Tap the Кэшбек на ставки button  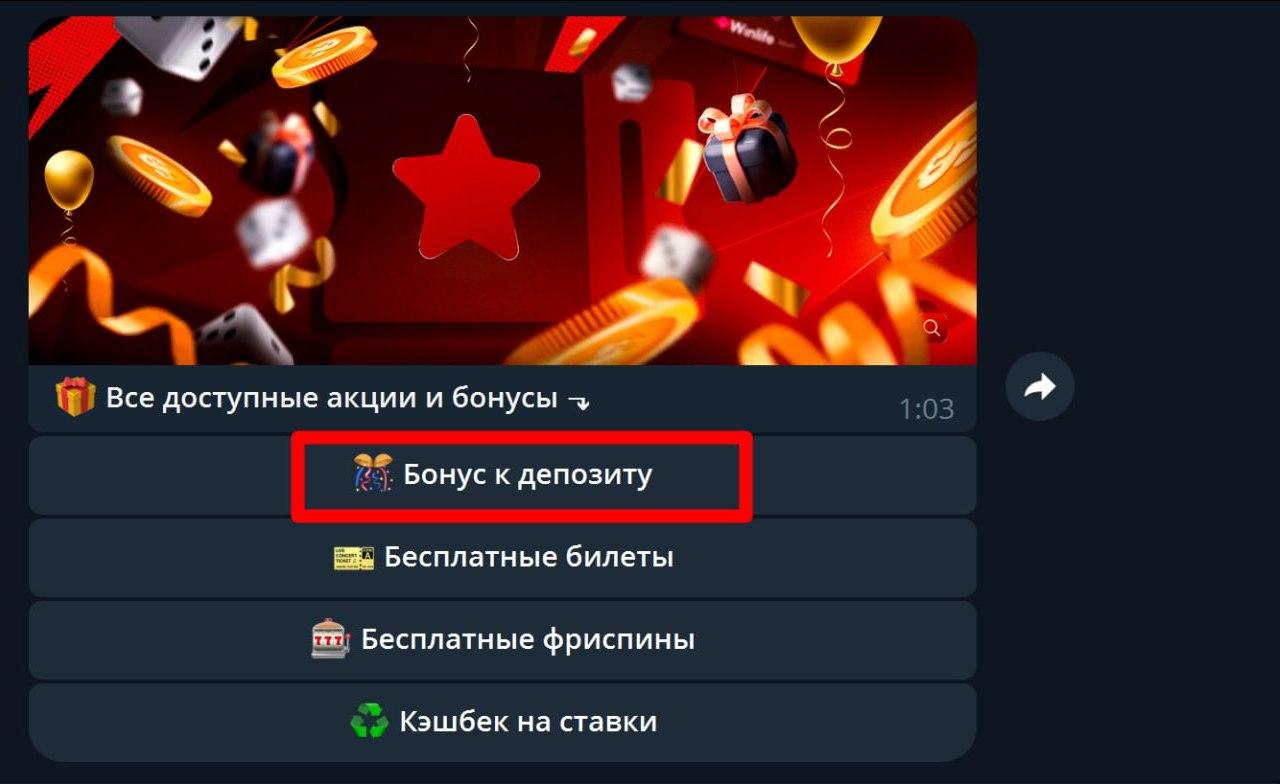[x=502, y=721]
